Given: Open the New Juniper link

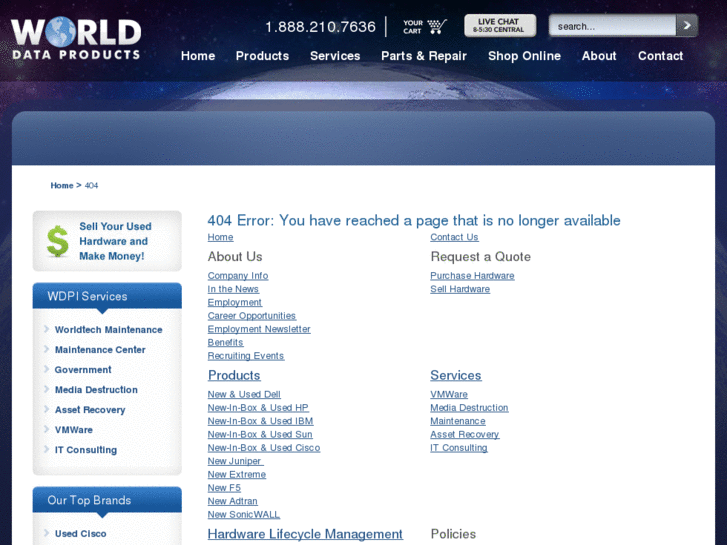Looking at the screenshot, I should click(x=235, y=462).
